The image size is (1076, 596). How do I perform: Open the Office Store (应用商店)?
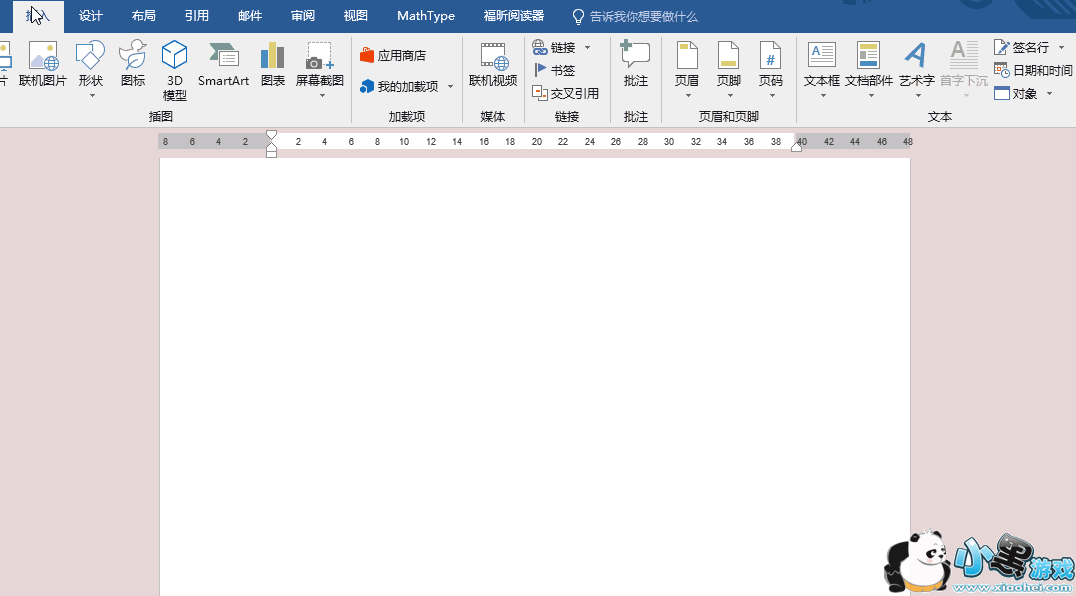[393, 56]
